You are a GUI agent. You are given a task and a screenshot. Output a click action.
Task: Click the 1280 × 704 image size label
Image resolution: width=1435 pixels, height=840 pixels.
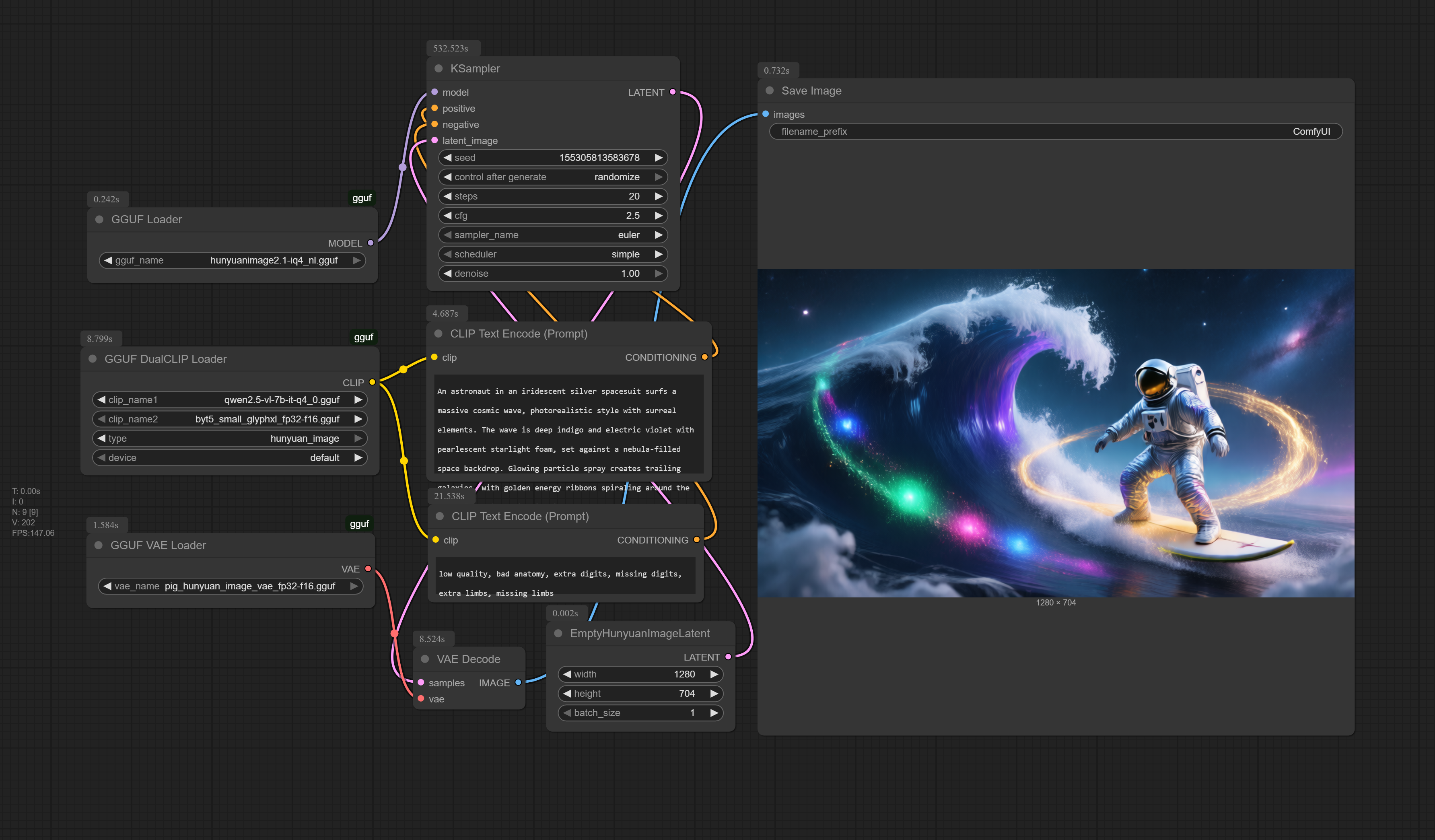pos(1056,603)
